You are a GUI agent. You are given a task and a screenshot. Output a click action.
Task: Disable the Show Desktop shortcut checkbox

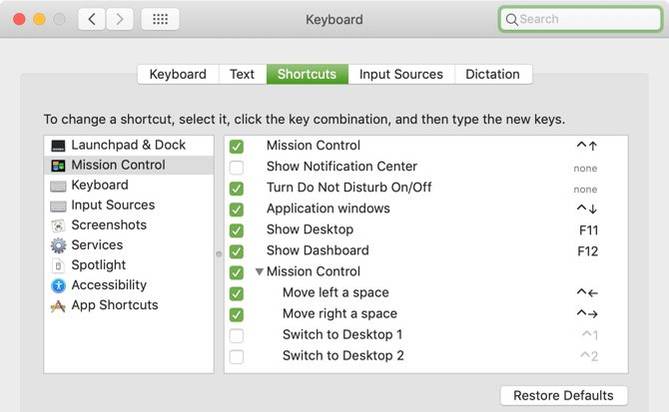(x=236, y=230)
